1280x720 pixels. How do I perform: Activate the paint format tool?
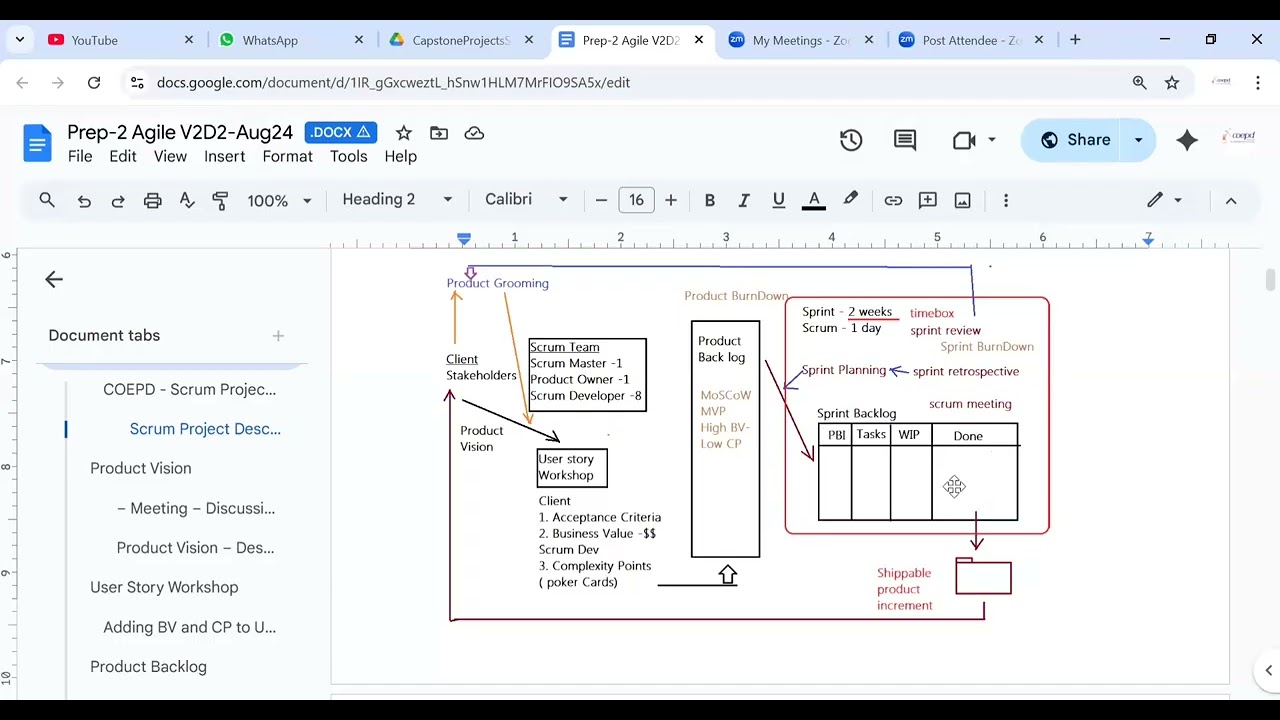(220, 201)
